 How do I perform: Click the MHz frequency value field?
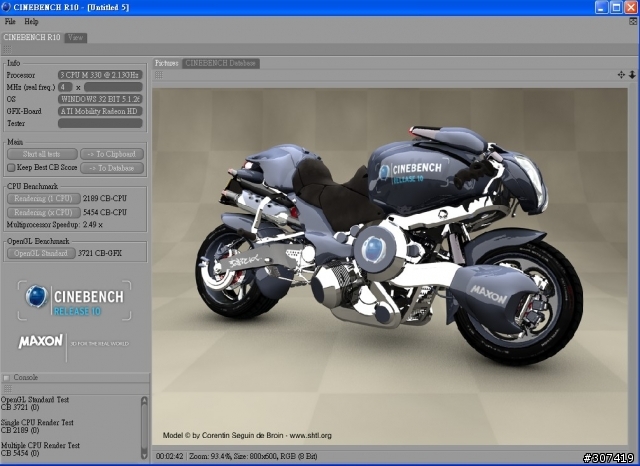[113, 87]
